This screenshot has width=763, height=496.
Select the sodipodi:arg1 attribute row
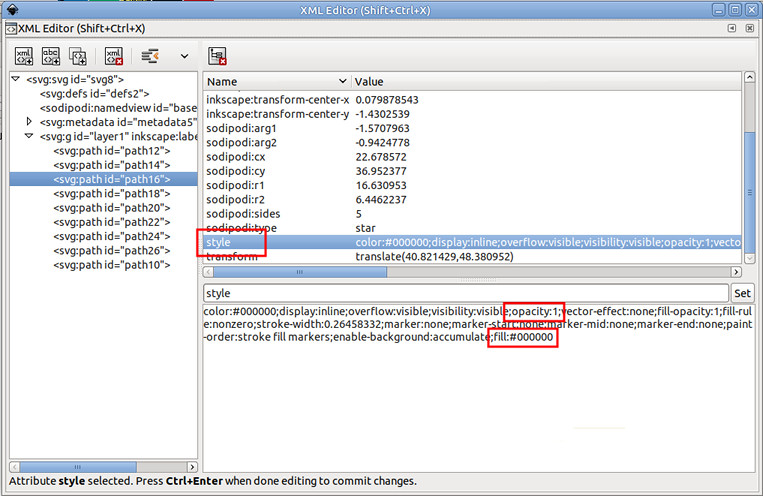472,128
